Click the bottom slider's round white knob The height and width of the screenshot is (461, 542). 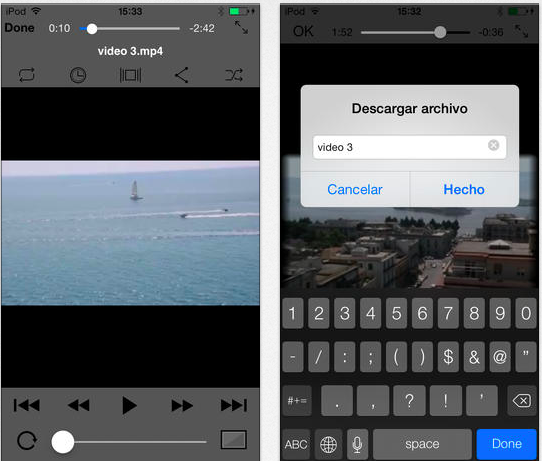pyautogui.click(x=63, y=442)
